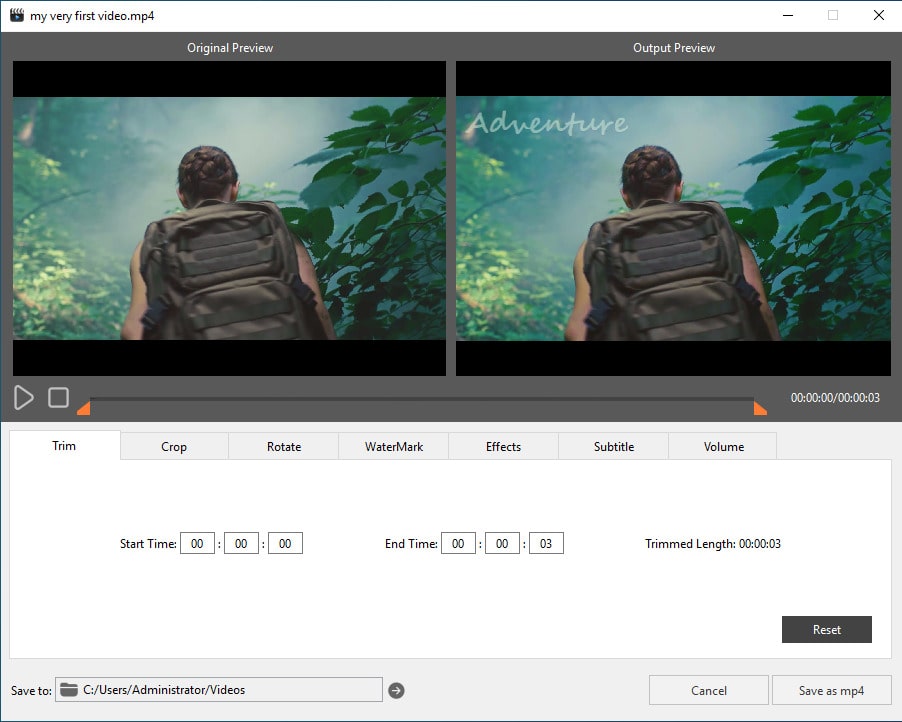The image size is (902, 722).
Task: Click the End Time seconds field
Action: [x=546, y=544]
